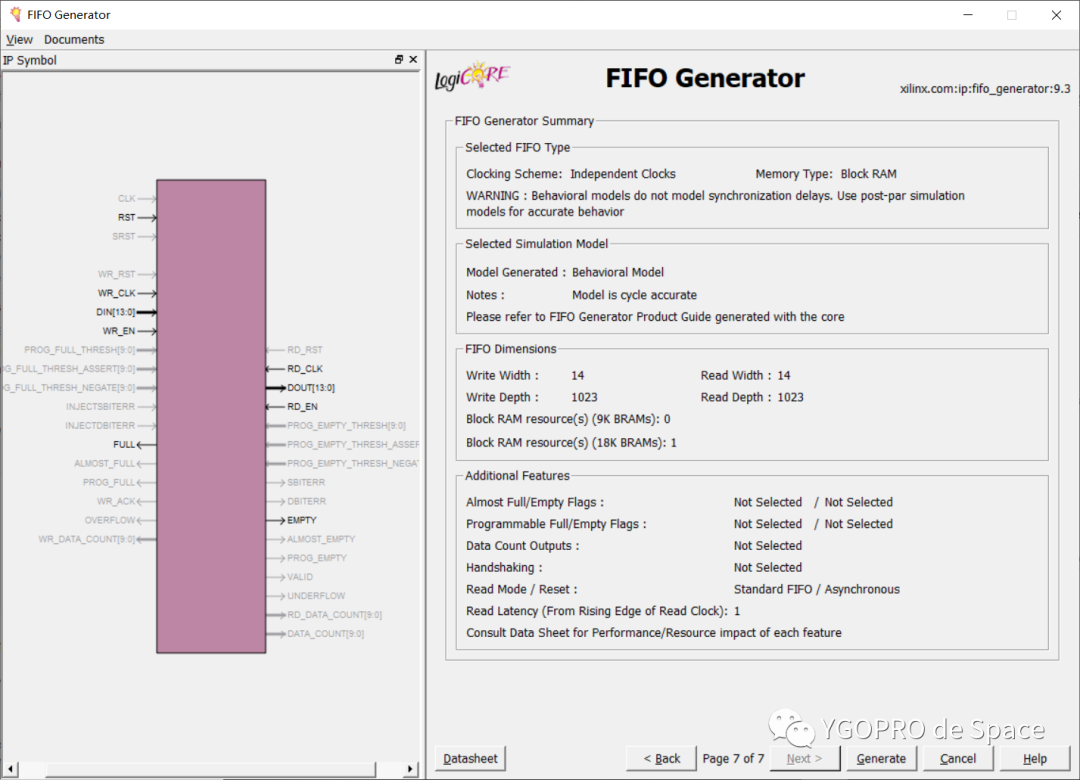1080x780 pixels.
Task: Click 'Standard FIFO / Asynchronous' text
Action: click(817, 589)
